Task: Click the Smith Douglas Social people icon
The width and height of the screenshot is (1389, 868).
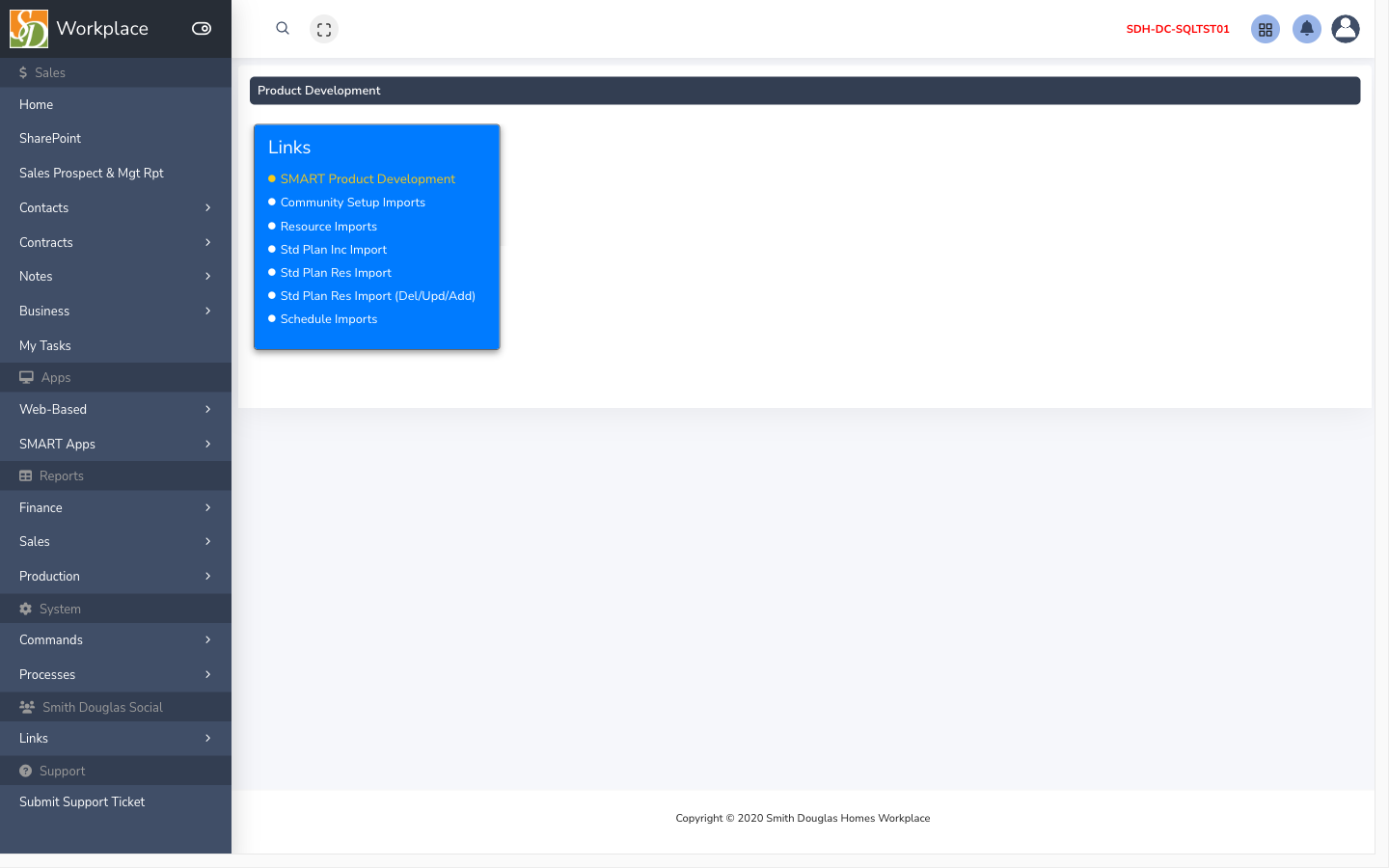Action: 27,707
